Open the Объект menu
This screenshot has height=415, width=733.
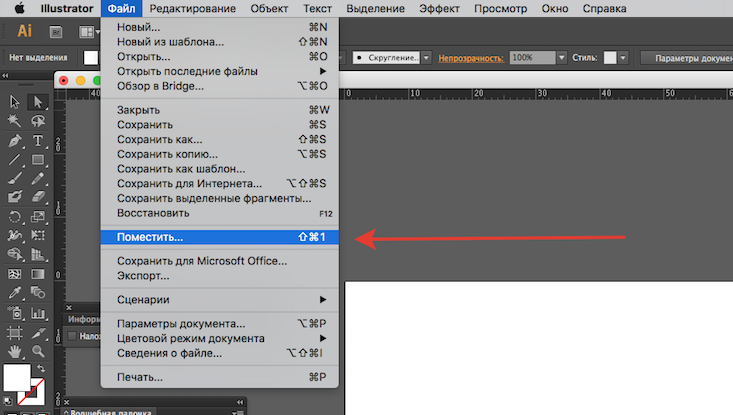tap(269, 8)
